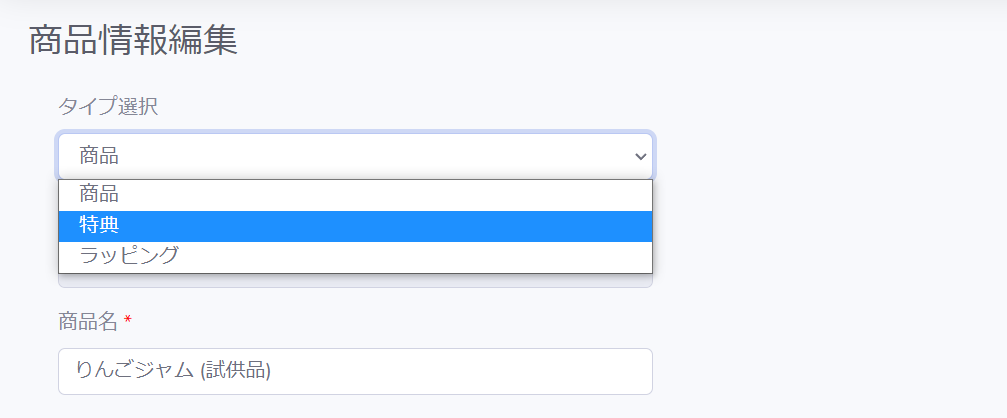Click the タイプ選択 label

108,107
